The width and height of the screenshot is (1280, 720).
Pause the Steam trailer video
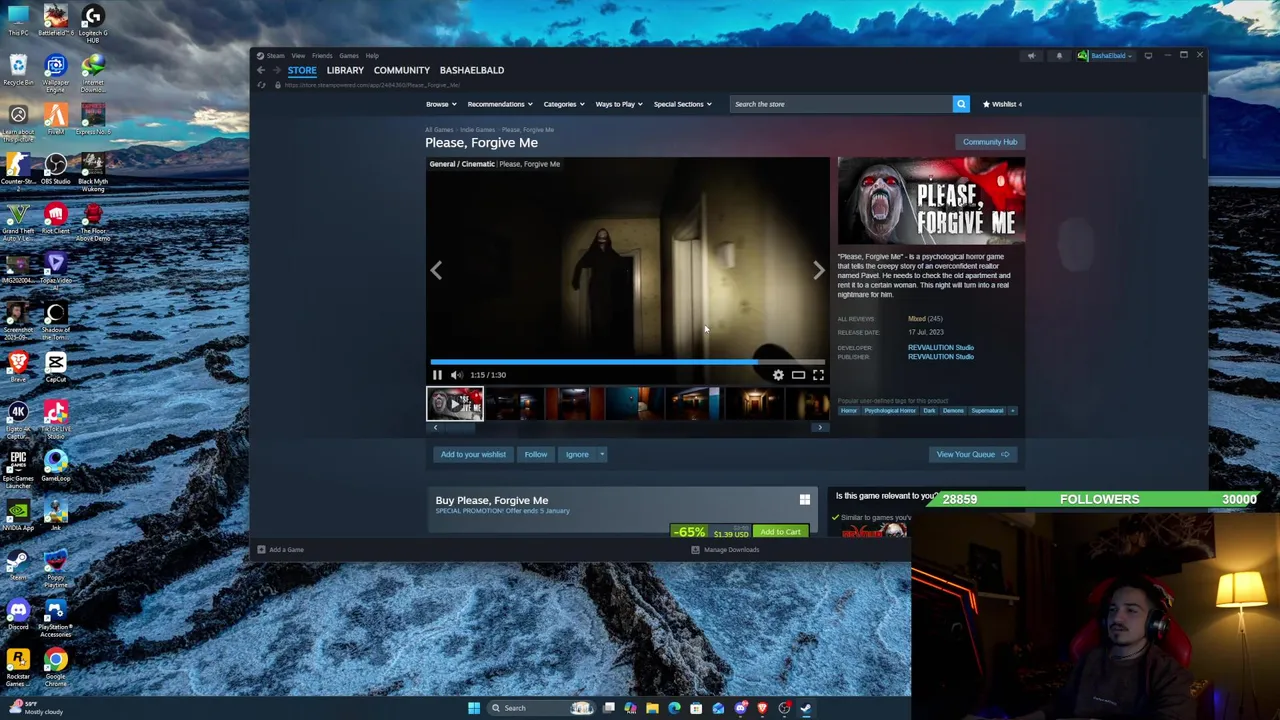[437, 375]
